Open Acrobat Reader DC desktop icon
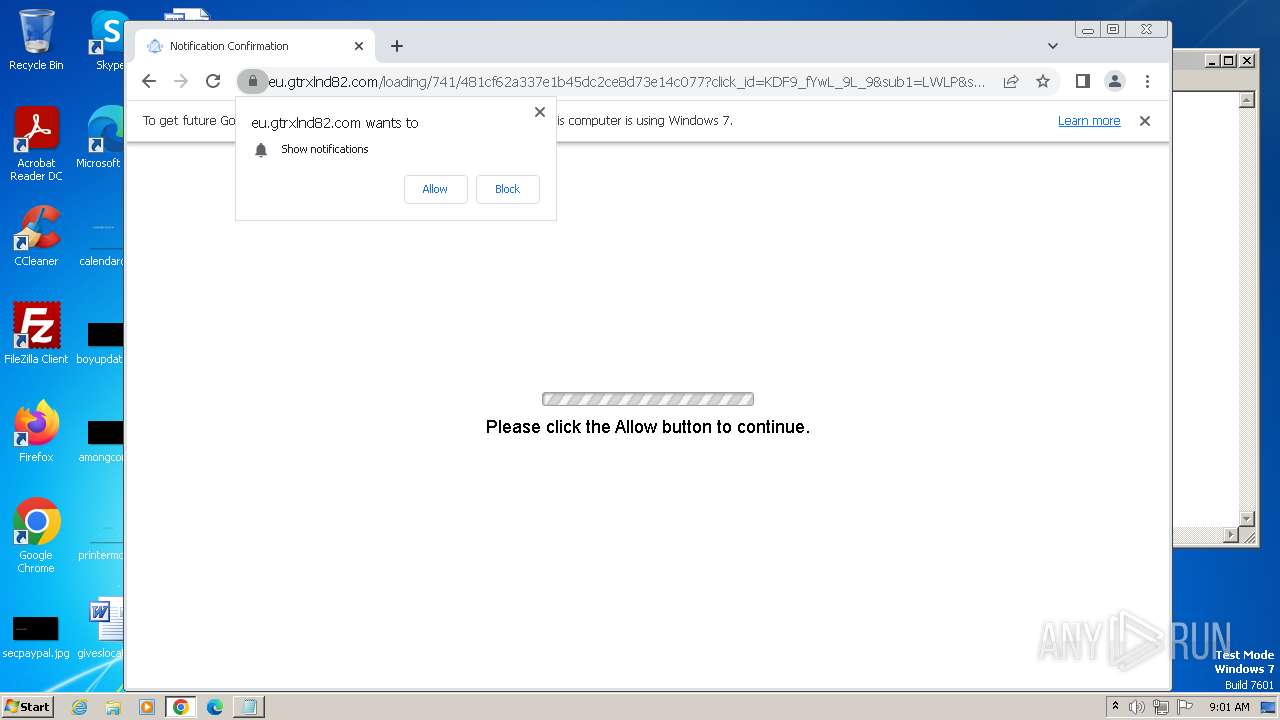 pyautogui.click(x=36, y=145)
